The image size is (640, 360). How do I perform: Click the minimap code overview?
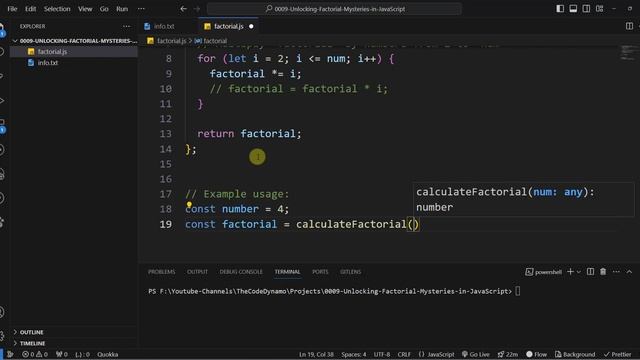[627, 53]
